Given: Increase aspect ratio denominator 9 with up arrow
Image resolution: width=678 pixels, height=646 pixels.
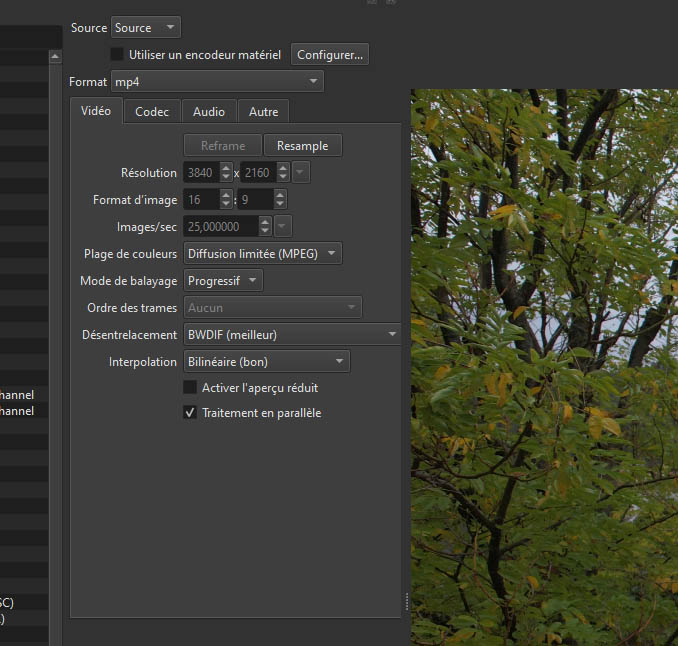Looking at the screenshot, I should 280,195.
